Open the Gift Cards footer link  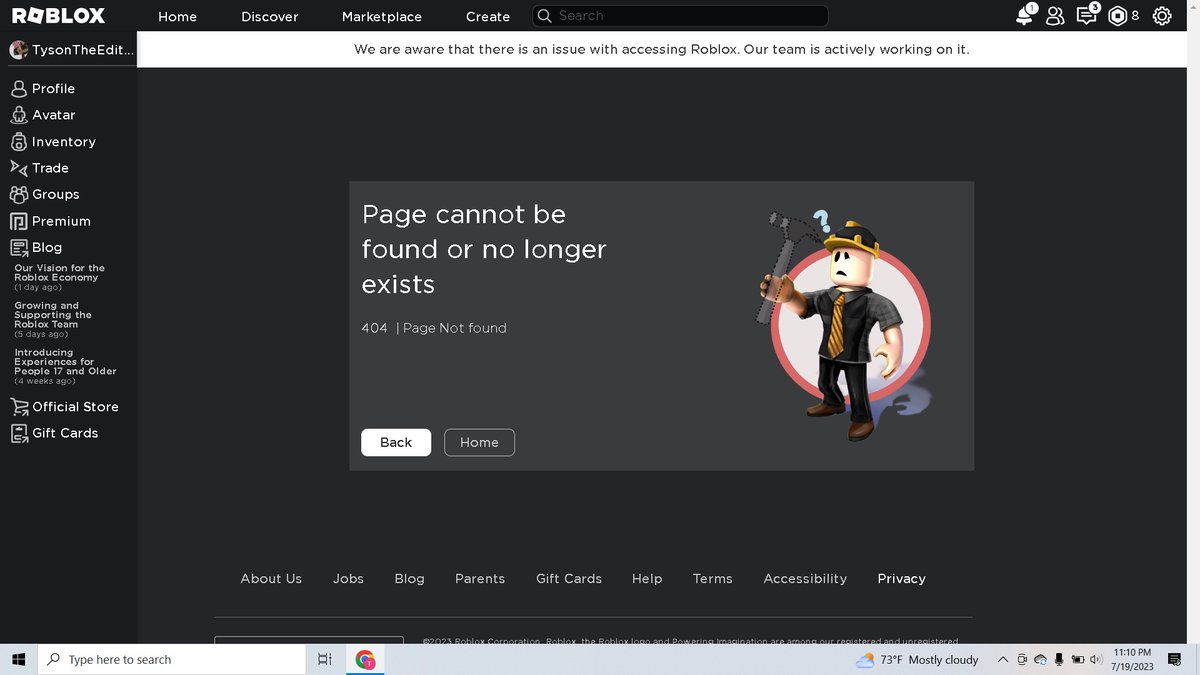pyautogui.click(x=569, y=579)
